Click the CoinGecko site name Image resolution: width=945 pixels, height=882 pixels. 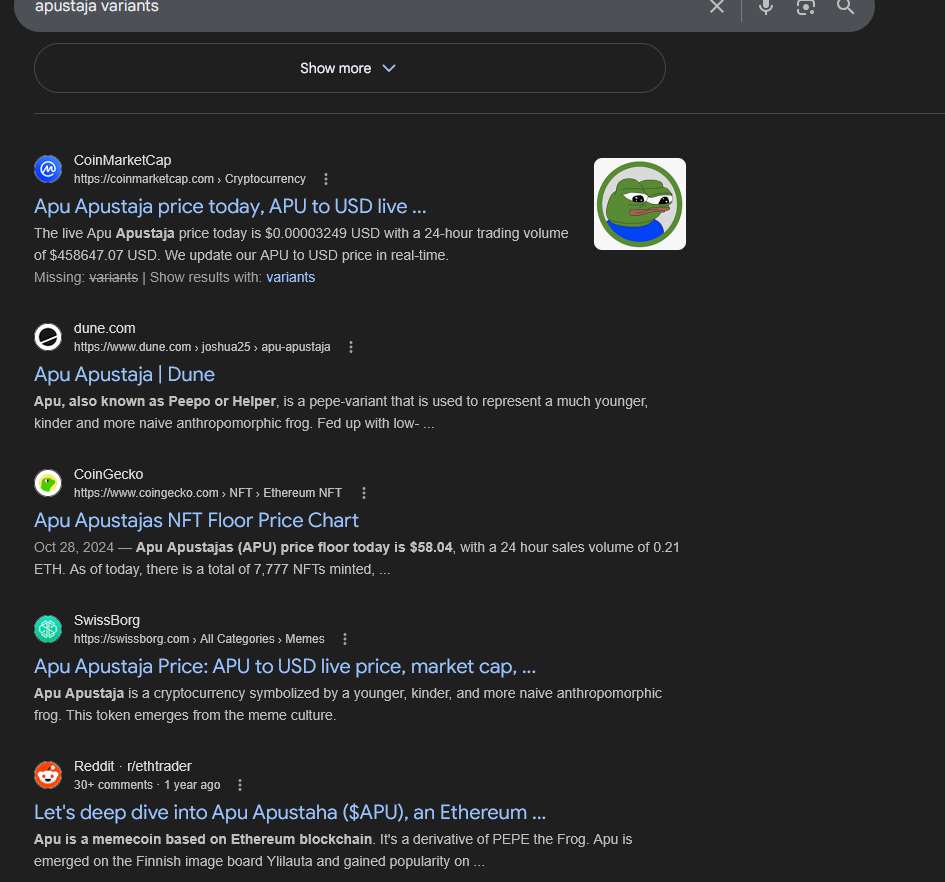point(108,474)
